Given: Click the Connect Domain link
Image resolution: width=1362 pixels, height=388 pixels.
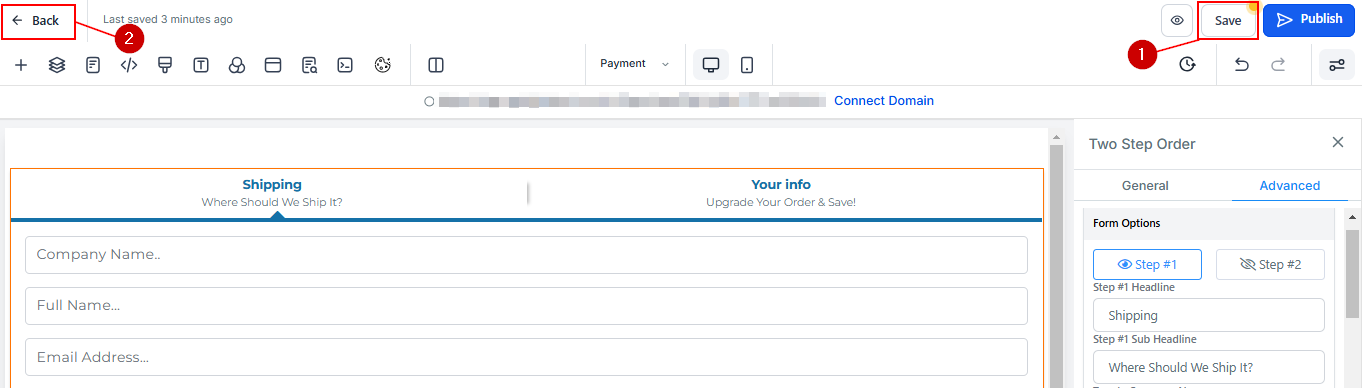Looking at the screenshot, I should point(884,100).
